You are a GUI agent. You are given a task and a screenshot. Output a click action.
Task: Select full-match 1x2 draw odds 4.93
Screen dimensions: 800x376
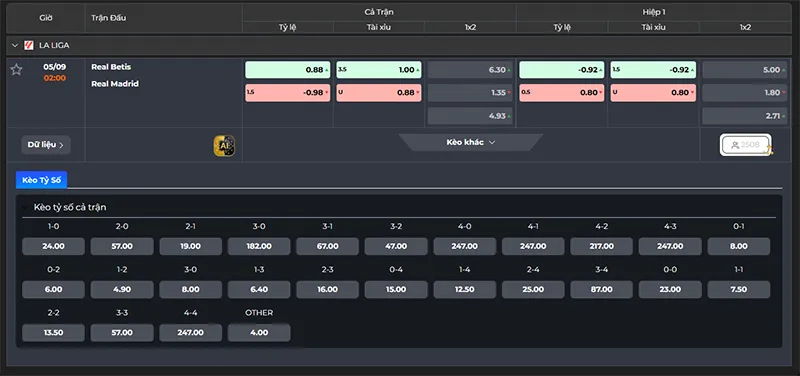(470, 116)
